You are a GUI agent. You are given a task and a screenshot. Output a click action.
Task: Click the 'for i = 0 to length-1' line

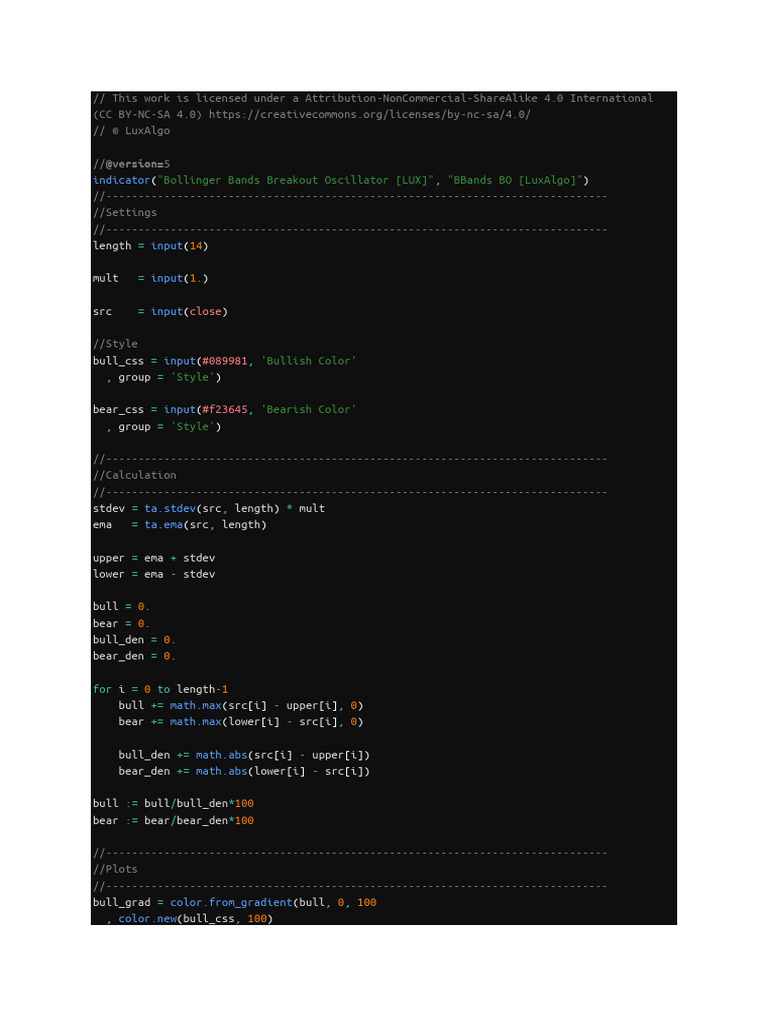[160, 690]
